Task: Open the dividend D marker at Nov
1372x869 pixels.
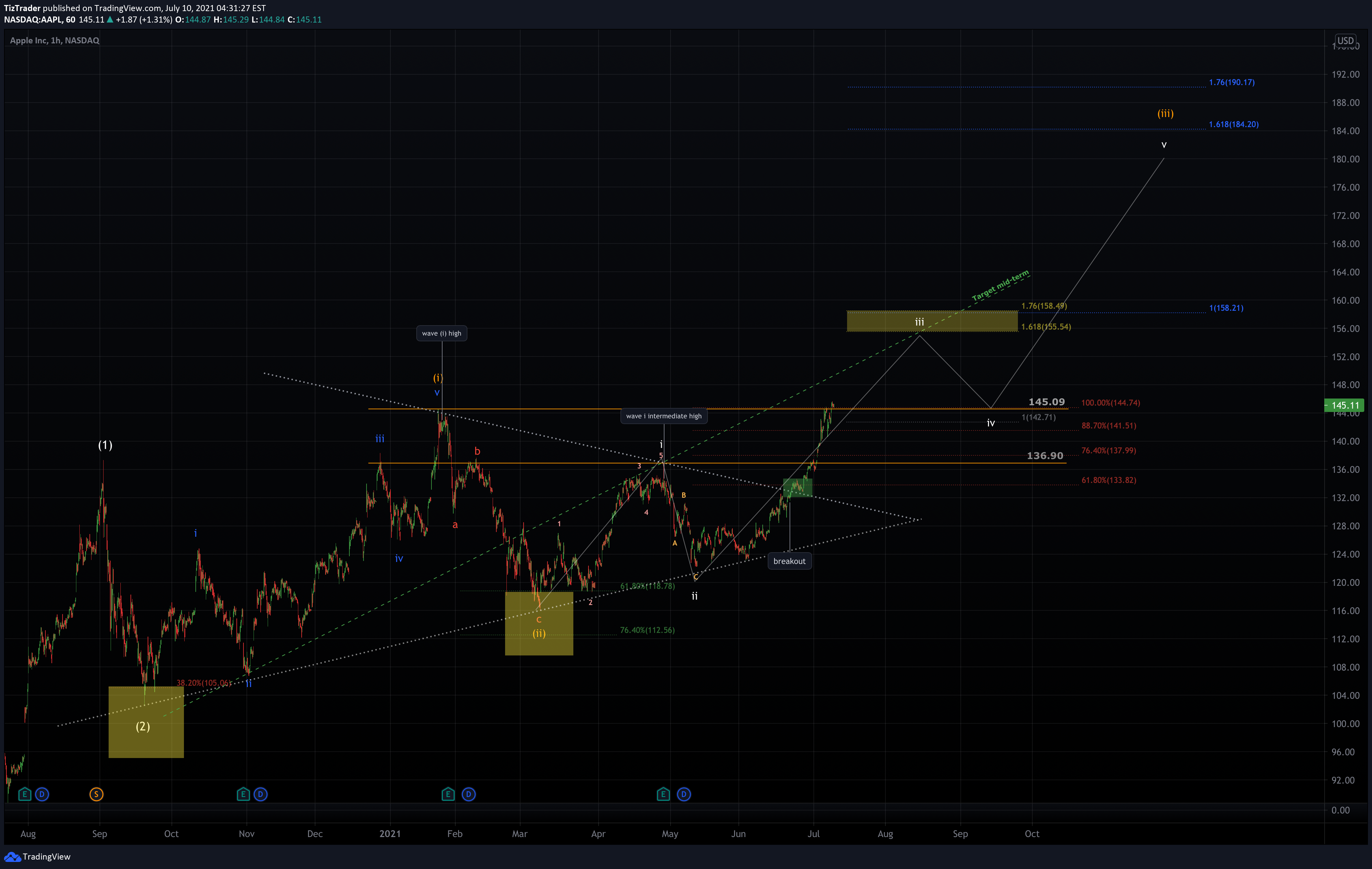Action: tap(260, 794)
